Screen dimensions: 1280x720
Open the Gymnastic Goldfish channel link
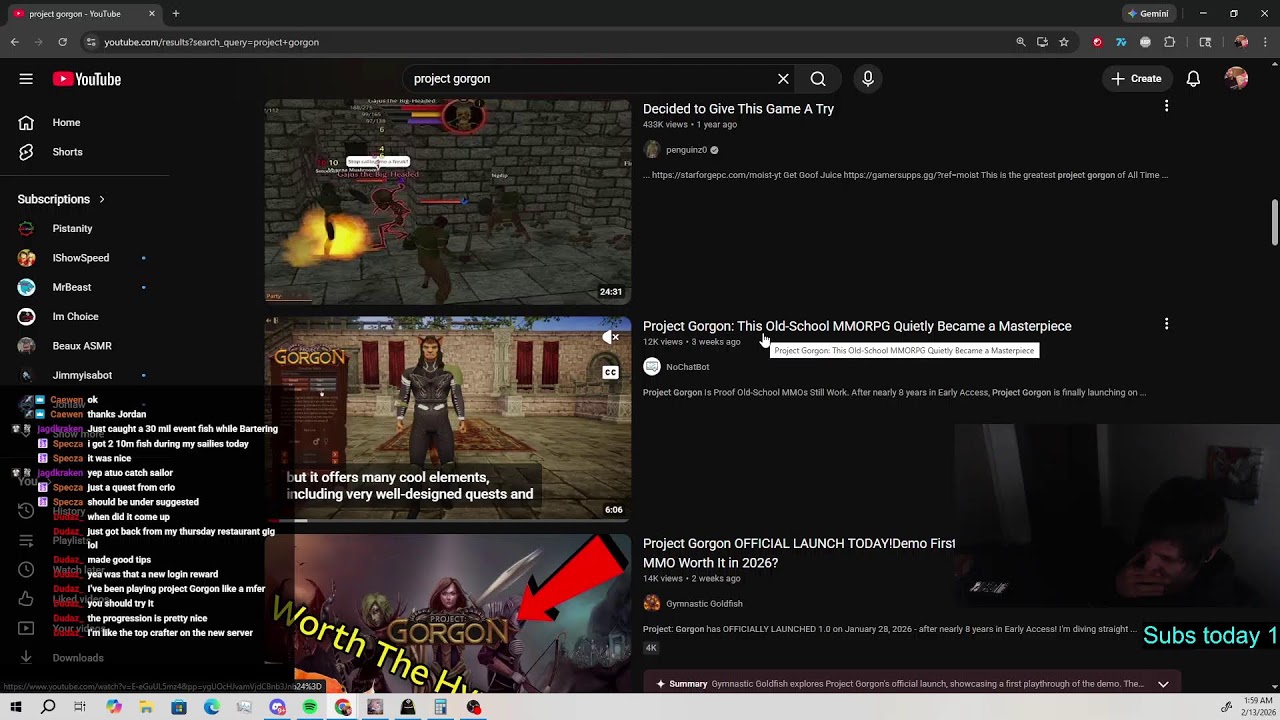click(704, 604)
